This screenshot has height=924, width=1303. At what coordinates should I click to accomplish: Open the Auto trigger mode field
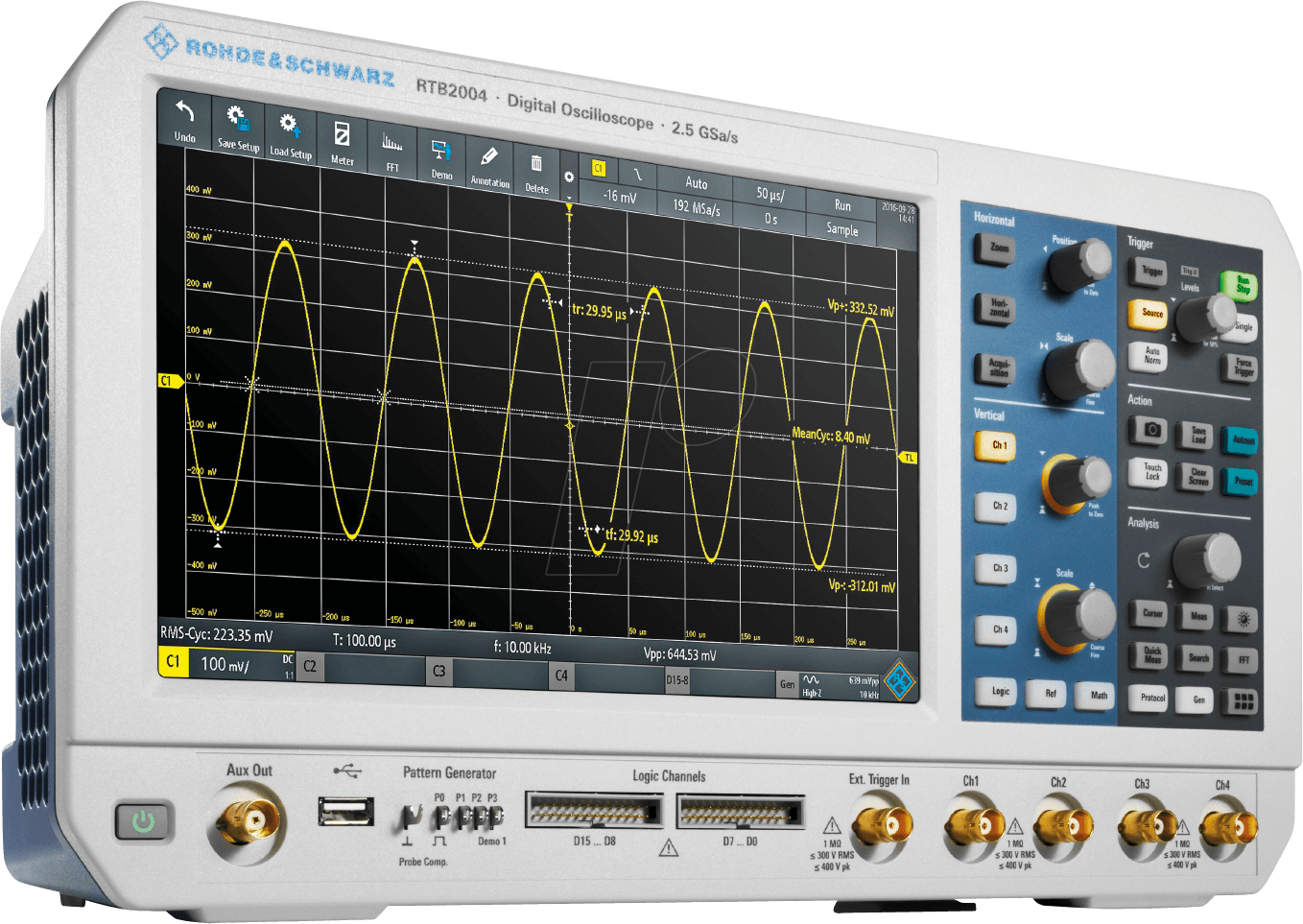point(696,183)
